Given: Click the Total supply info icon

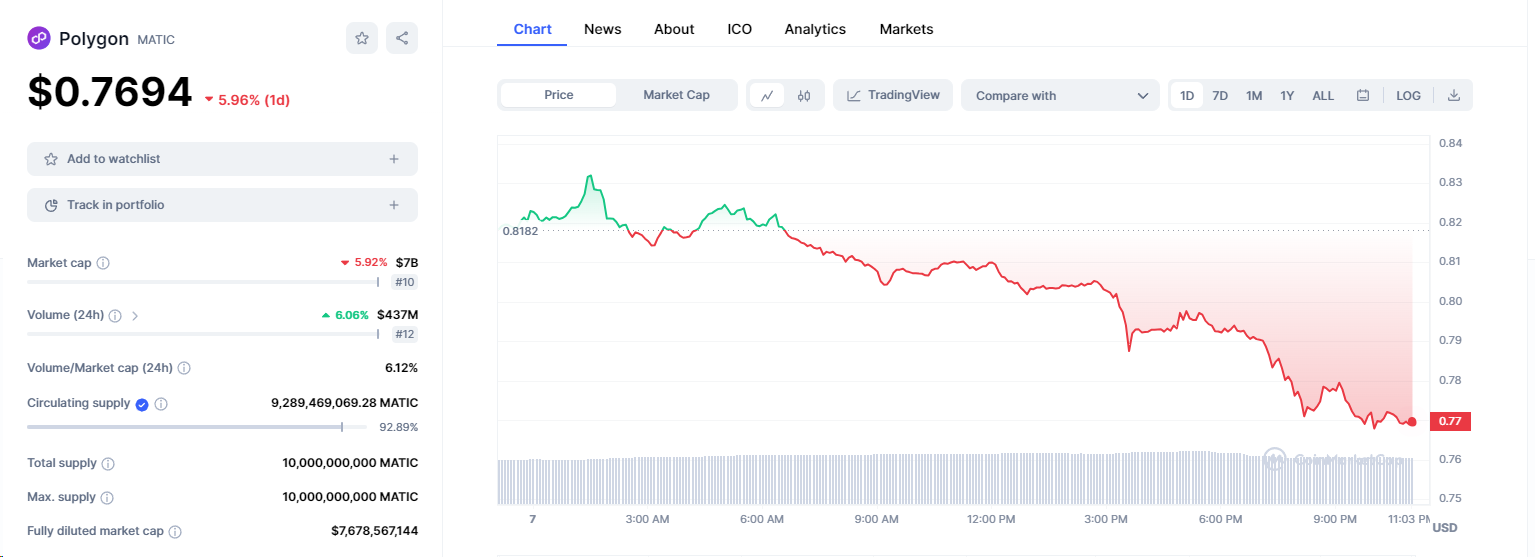Looking at the screenshot, I should click(108, 464).
